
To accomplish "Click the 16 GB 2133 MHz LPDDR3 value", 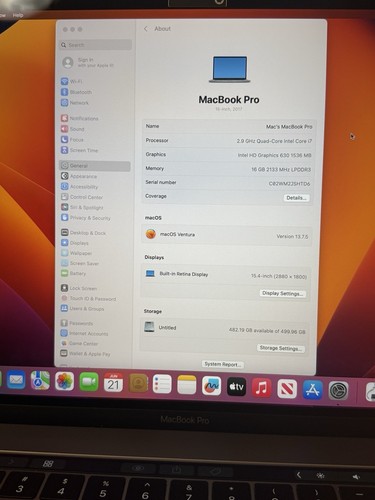I will point(281,169).
